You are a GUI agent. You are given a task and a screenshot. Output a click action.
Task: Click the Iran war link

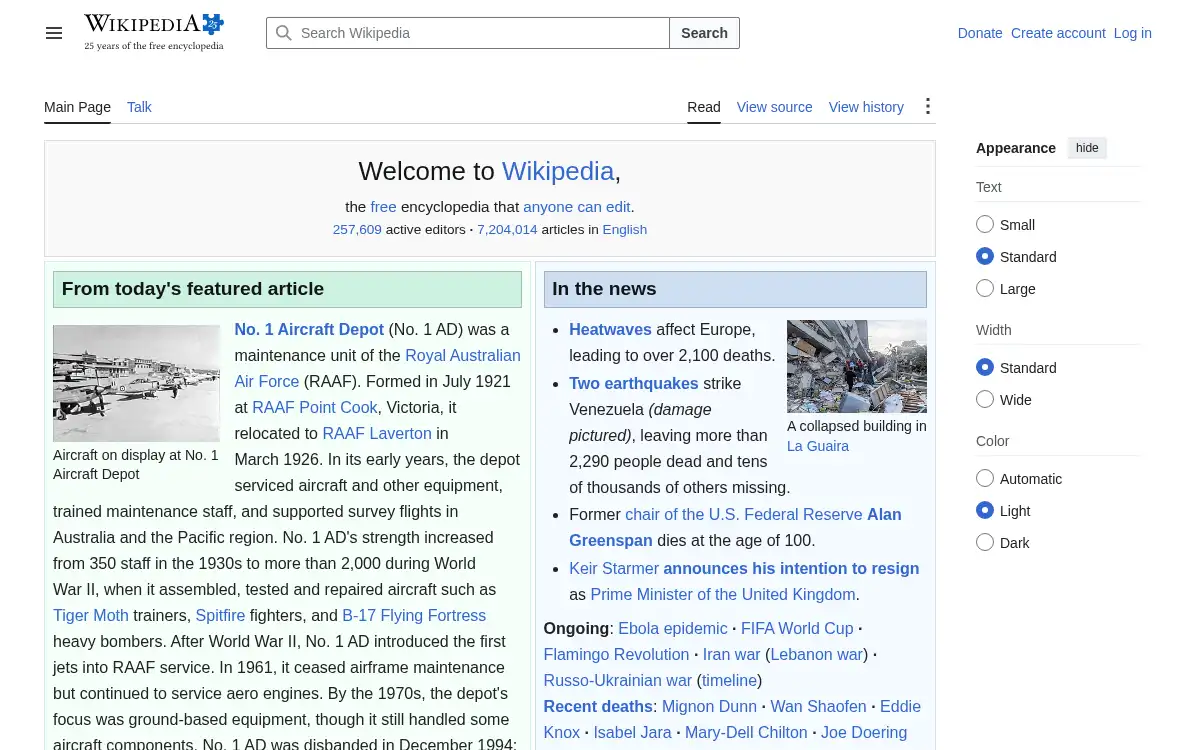click(x=732, y=654)
